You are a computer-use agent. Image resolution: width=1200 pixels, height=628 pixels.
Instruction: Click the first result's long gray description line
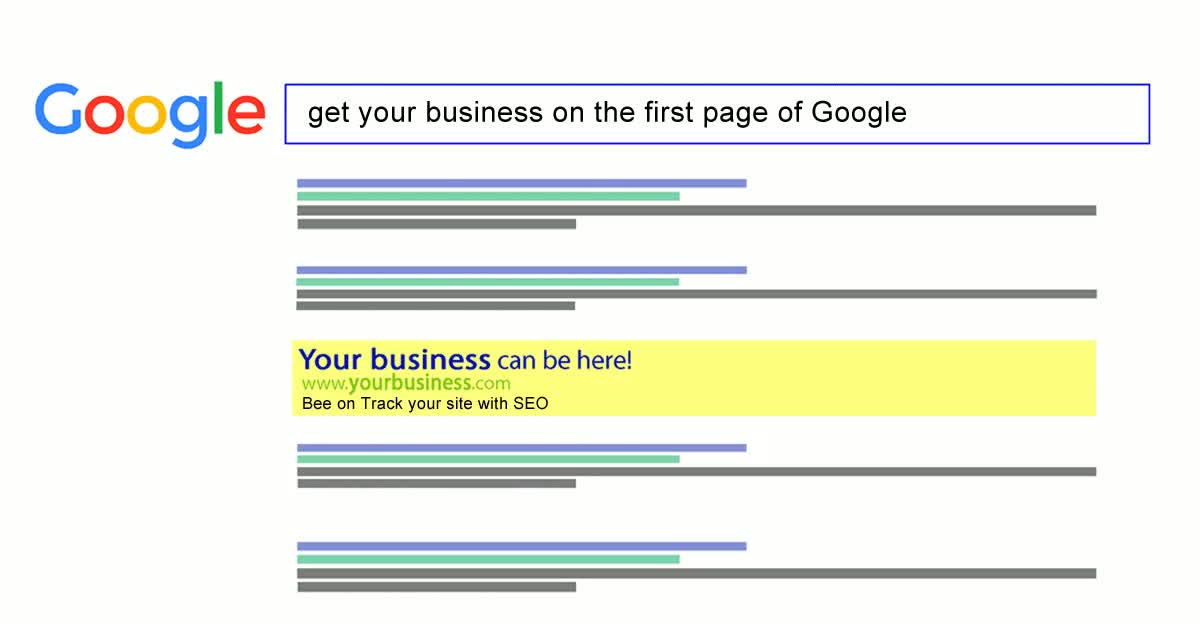pyautogui.click(x=697, y=210)
